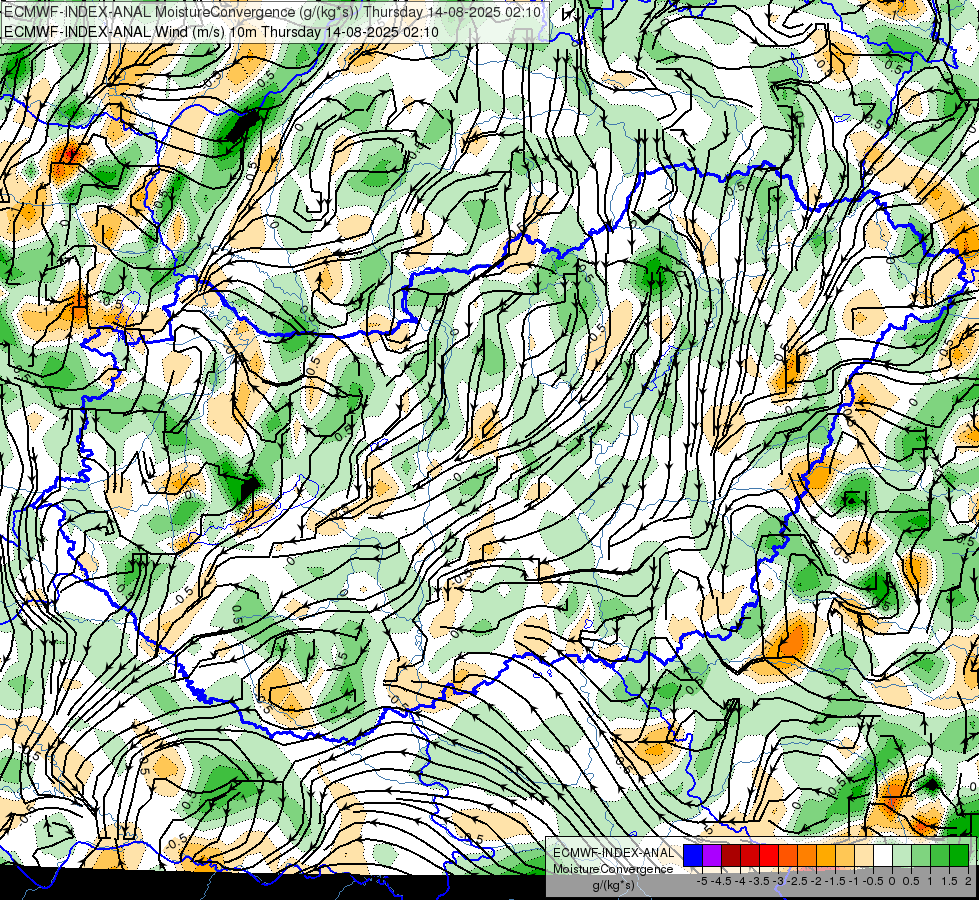Select the legend swatch between -4.5 and -4
This screenshot has height=900, width=979.
tap(731, 855)
